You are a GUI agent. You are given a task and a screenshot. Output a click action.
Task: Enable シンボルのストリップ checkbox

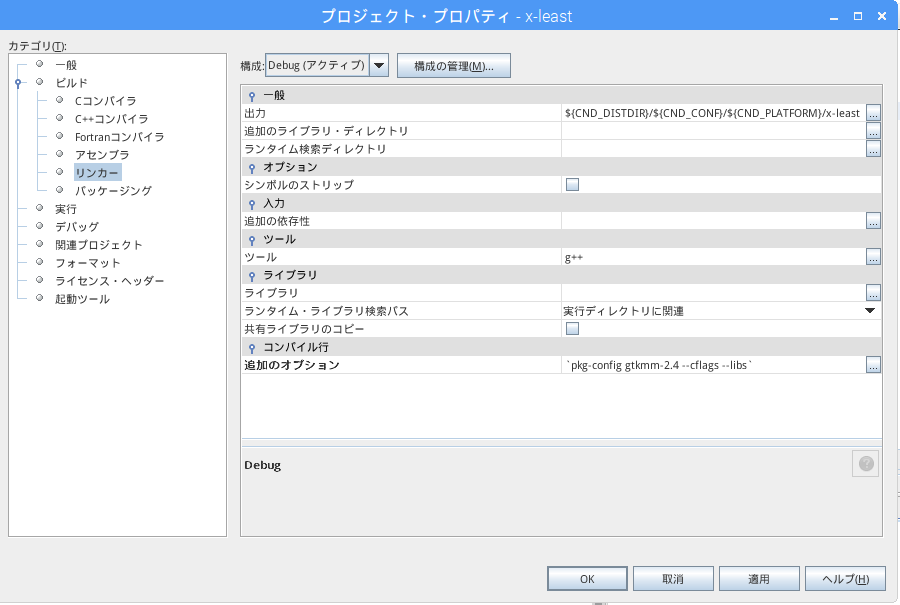pos(573,185)
